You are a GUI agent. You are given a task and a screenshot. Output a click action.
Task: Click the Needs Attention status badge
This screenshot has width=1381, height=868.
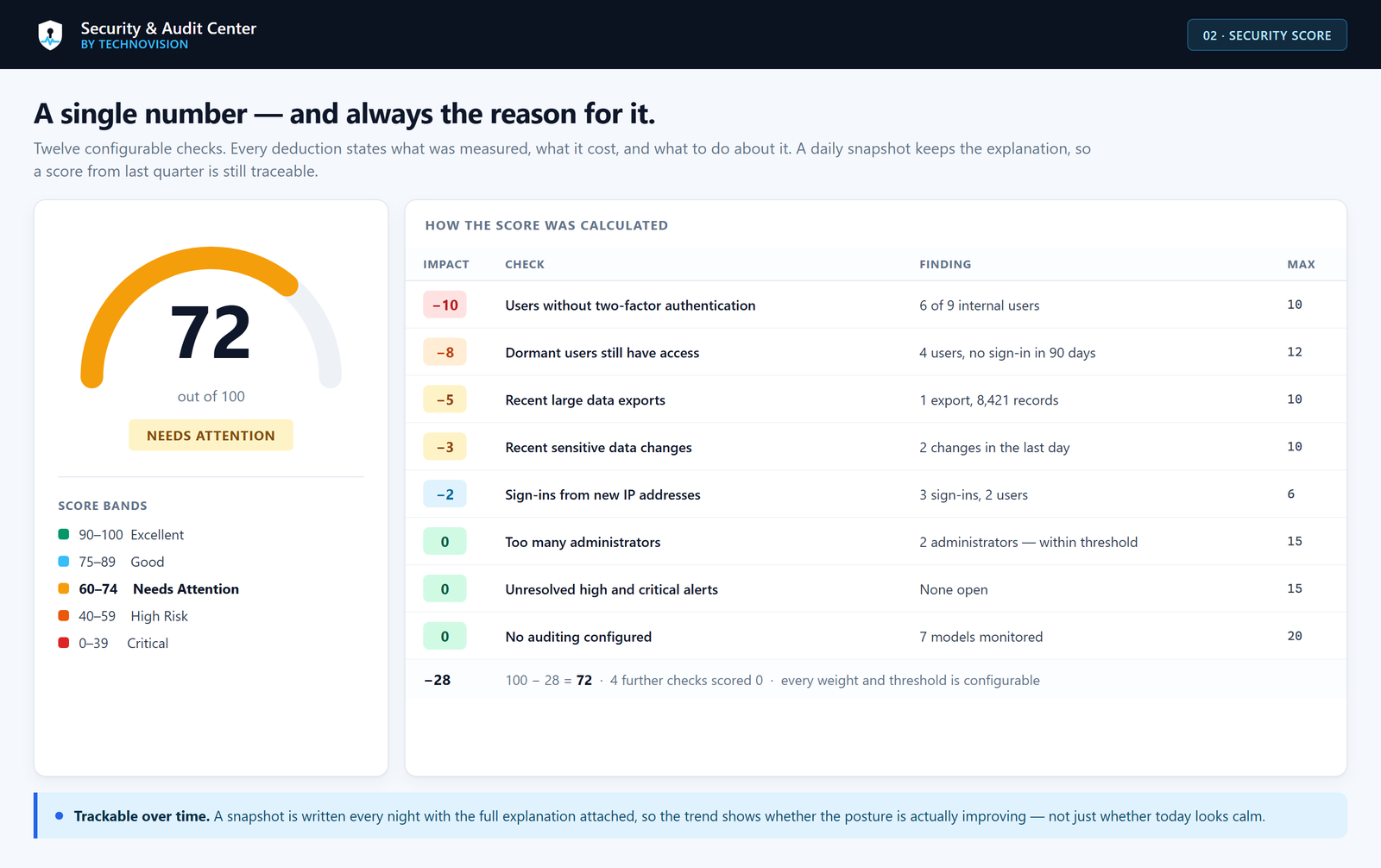tap(211, 436)
